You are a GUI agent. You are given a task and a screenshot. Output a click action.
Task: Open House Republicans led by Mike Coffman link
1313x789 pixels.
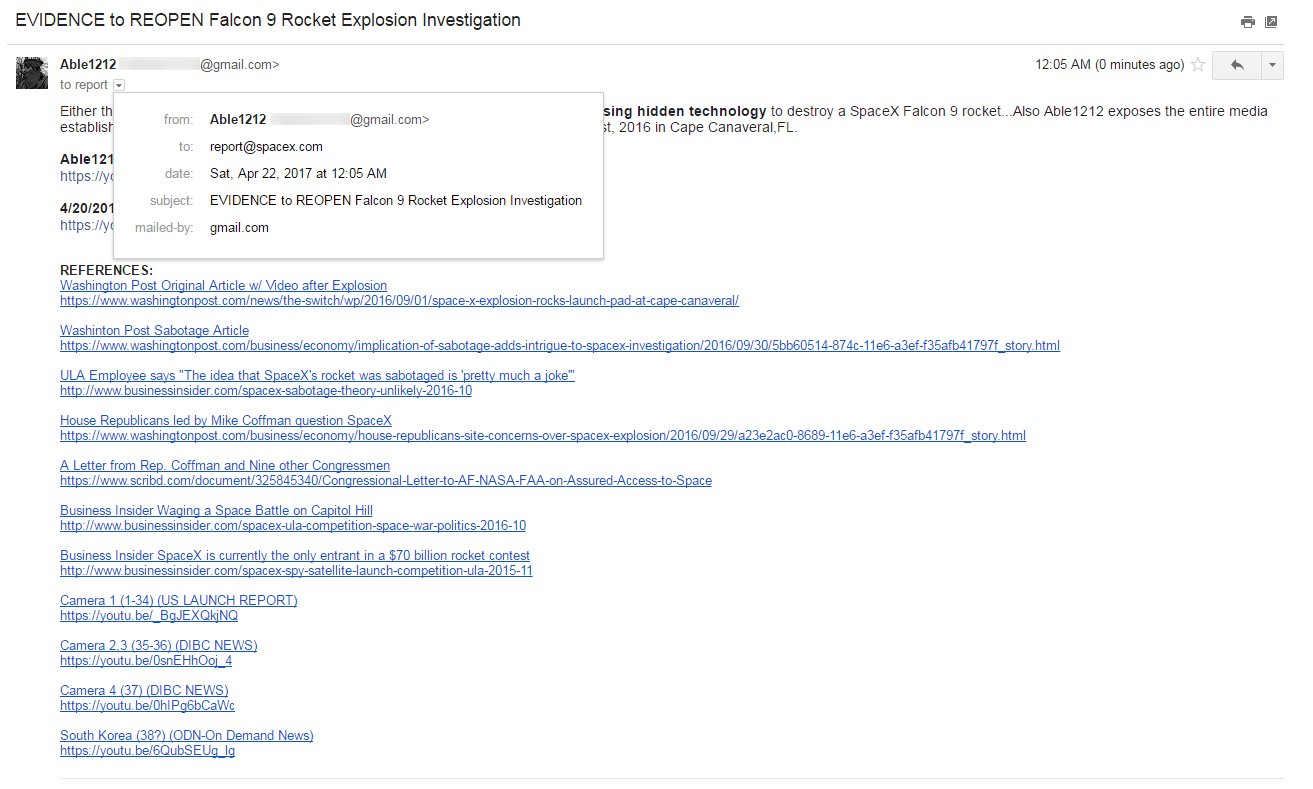point(226,421)
